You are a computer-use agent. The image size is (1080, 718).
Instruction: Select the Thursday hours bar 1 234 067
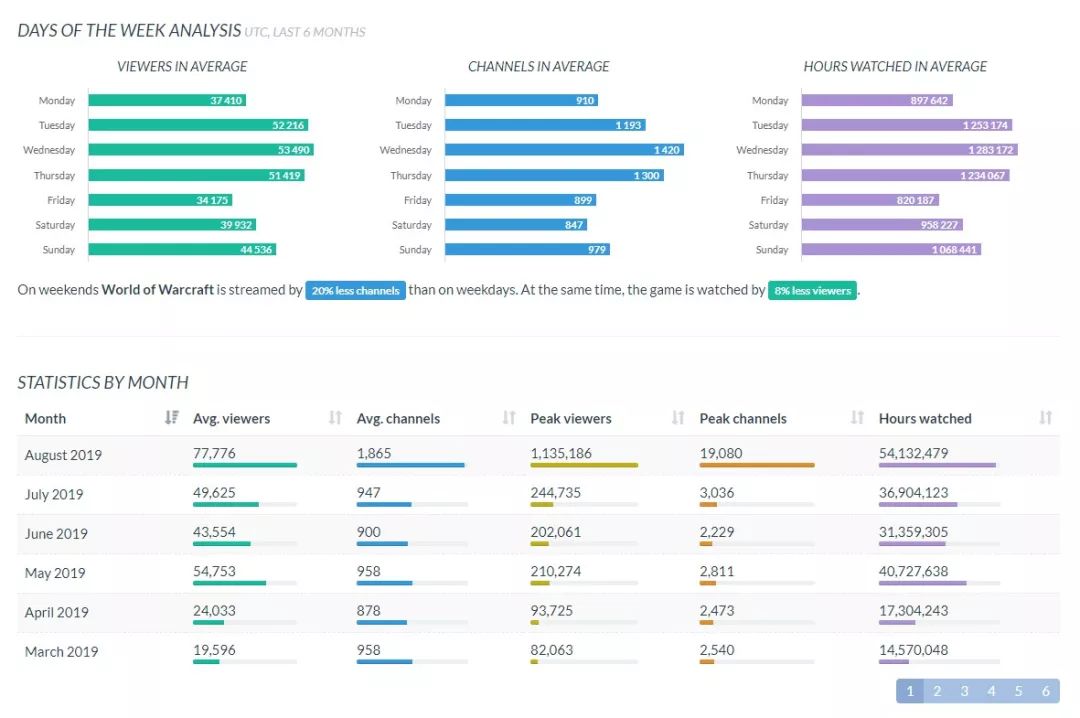[x=906, y=175]
